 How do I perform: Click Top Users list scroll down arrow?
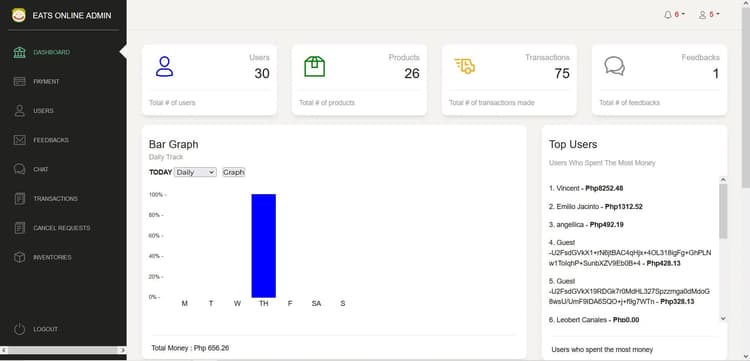(723, 318)
